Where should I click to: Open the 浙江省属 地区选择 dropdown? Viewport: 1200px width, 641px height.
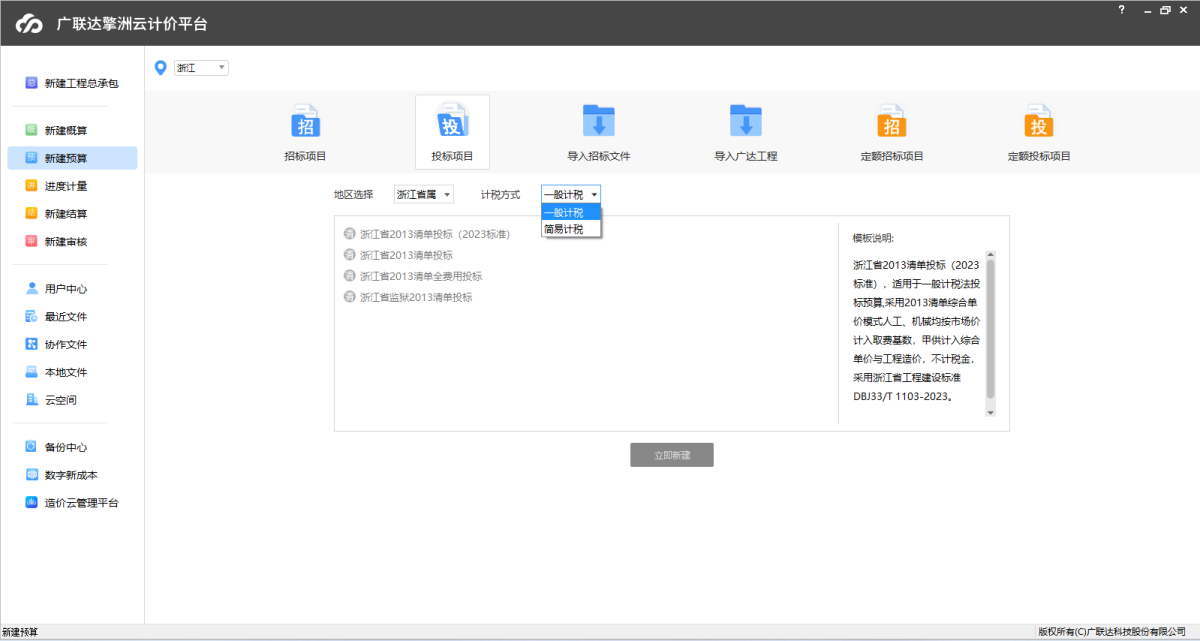[x=423, y=194]
